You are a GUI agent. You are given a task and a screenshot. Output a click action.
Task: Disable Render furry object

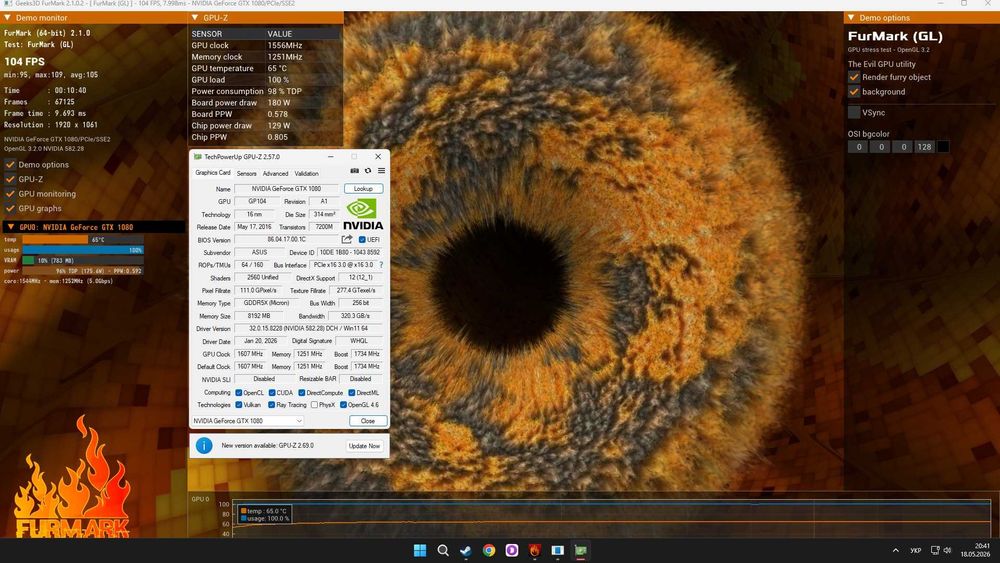pyautogui.click(x=854, y=77)
